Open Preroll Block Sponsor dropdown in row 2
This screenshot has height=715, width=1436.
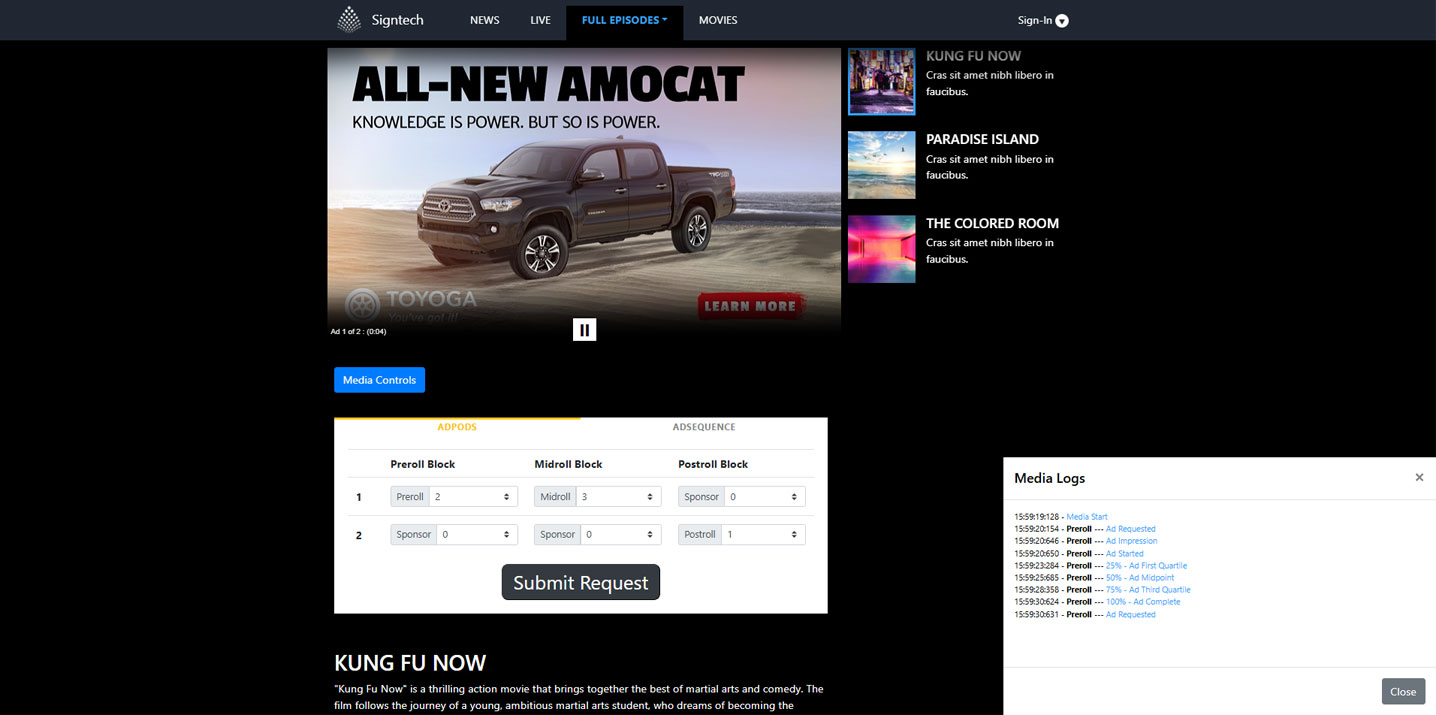477,534
